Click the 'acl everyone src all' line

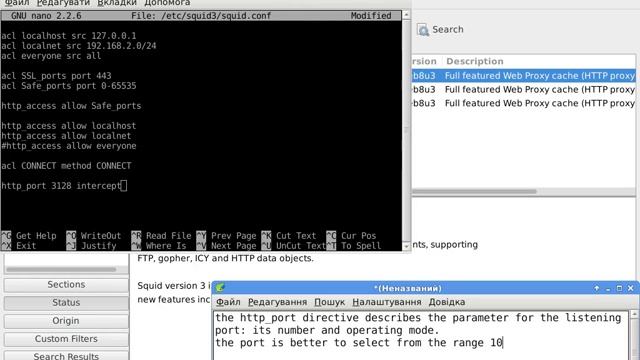click(x=51, y=56)
